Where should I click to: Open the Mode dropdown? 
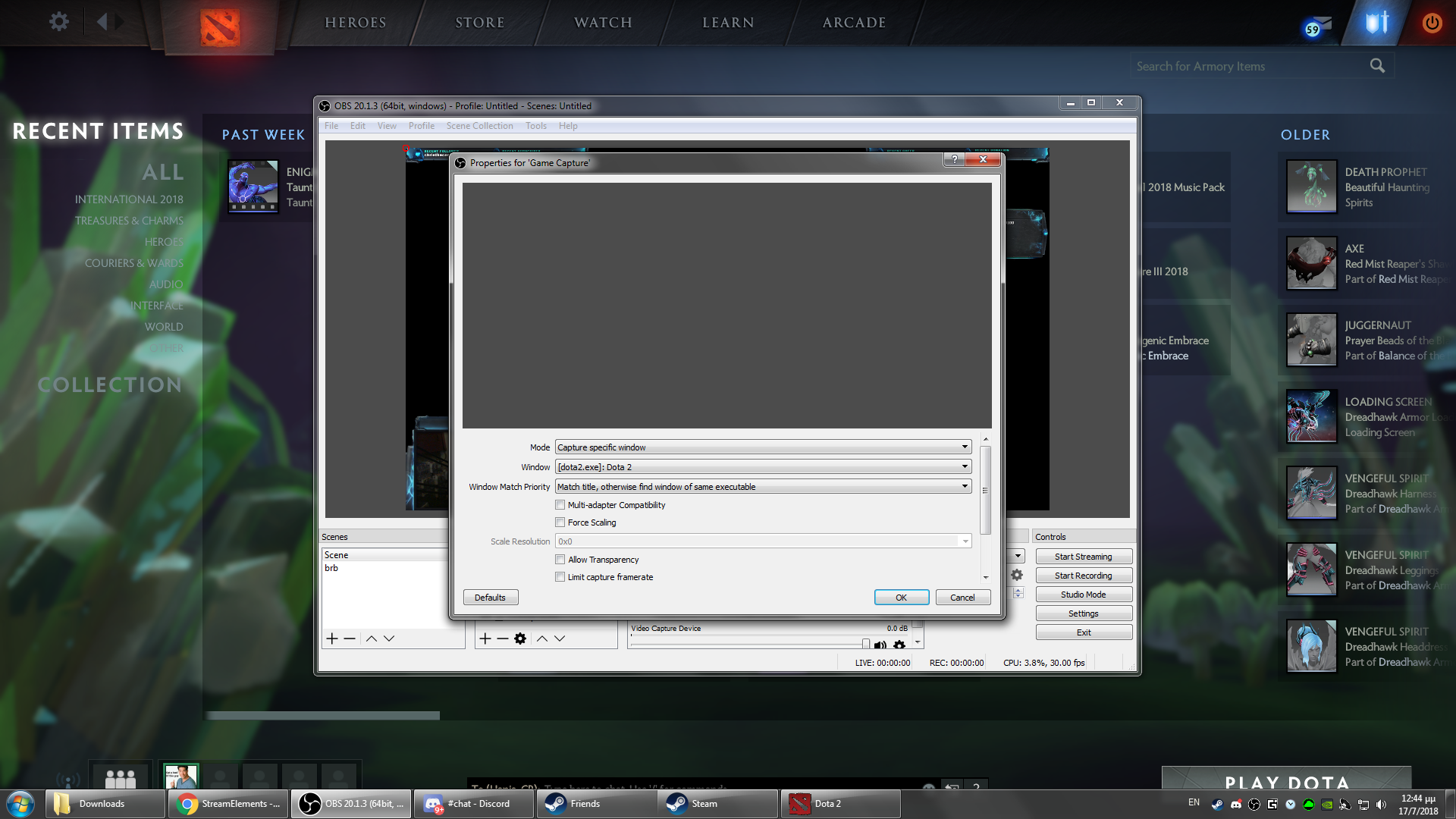763,447
